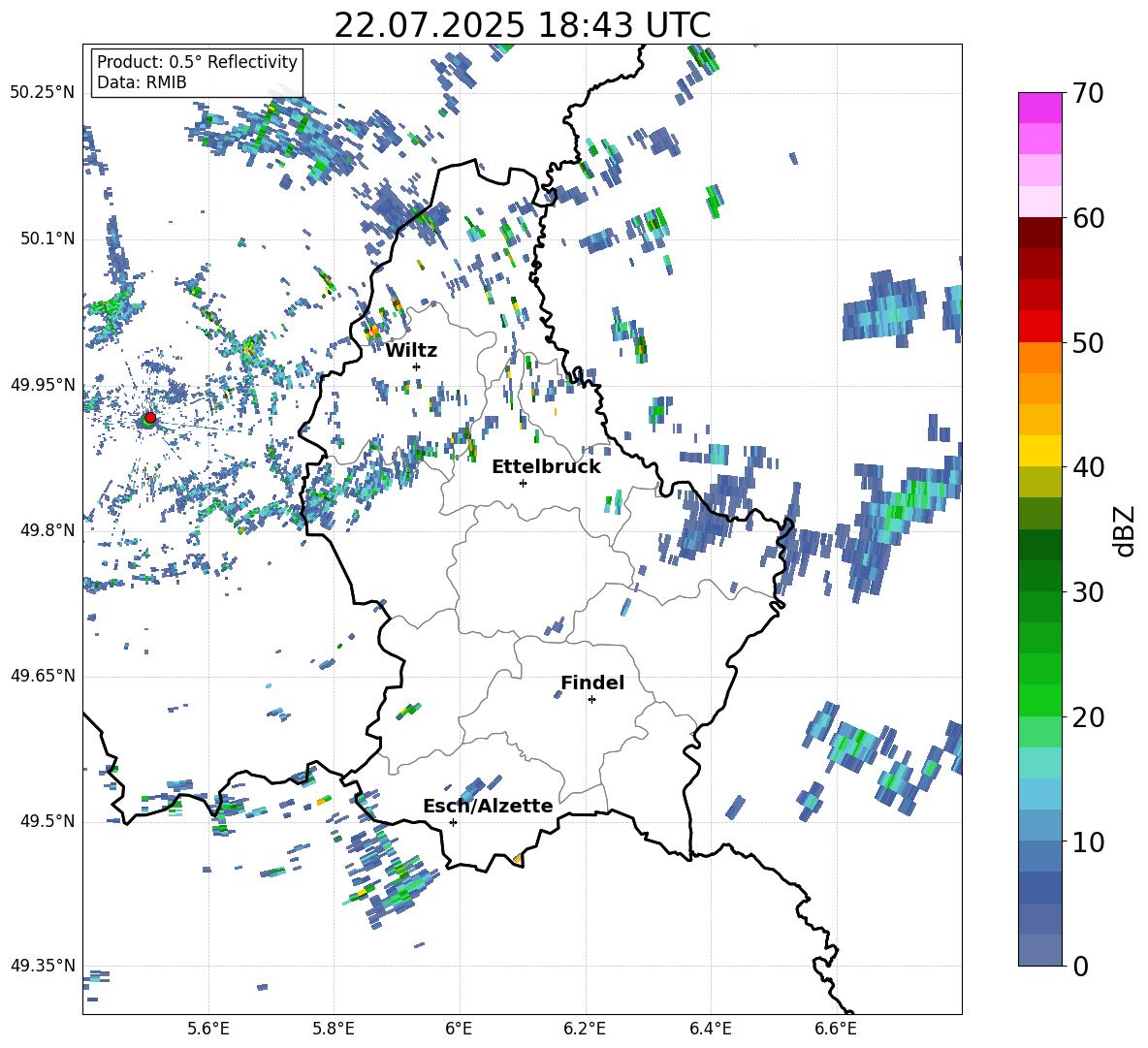Screen dimensions: 1148x1048
Task: Click the 6.4°E longitude label
Action: point(711,1029)
